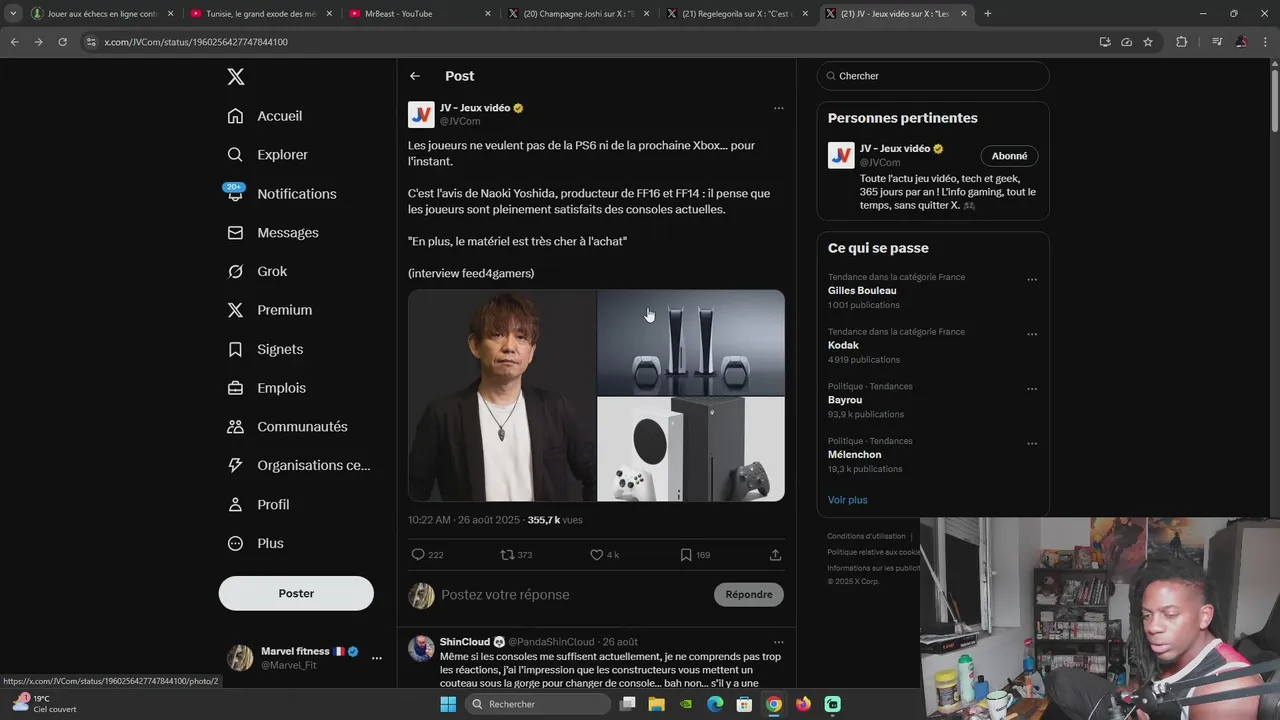Open the Chrome extensions puzzle icon
The height and width of the screenshot is (720, 1280).
pyautogui.click(x=1181, y=42)
